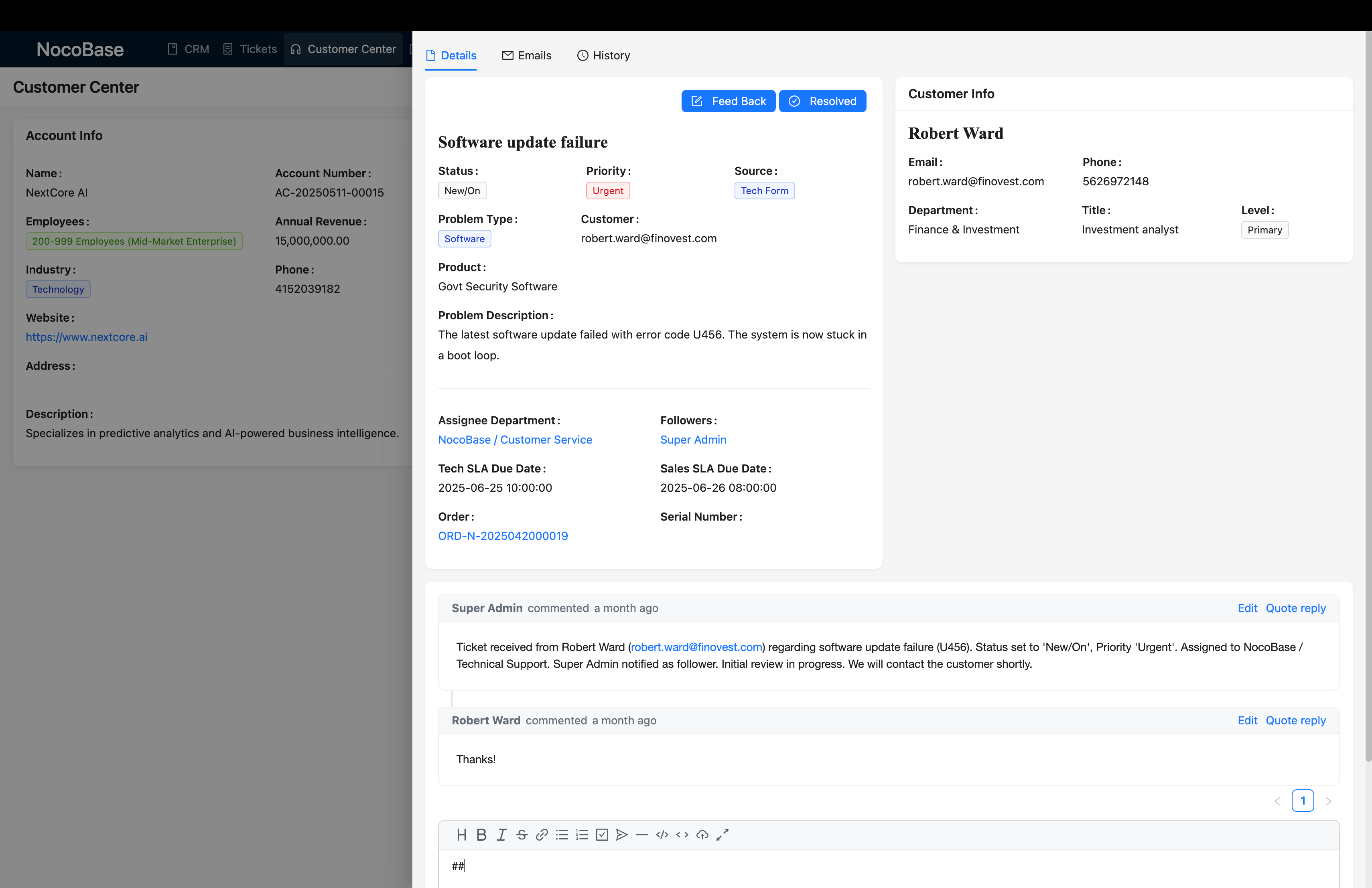Click the Feed Back button
This screenshot has height=888, width=1372.
728,101
